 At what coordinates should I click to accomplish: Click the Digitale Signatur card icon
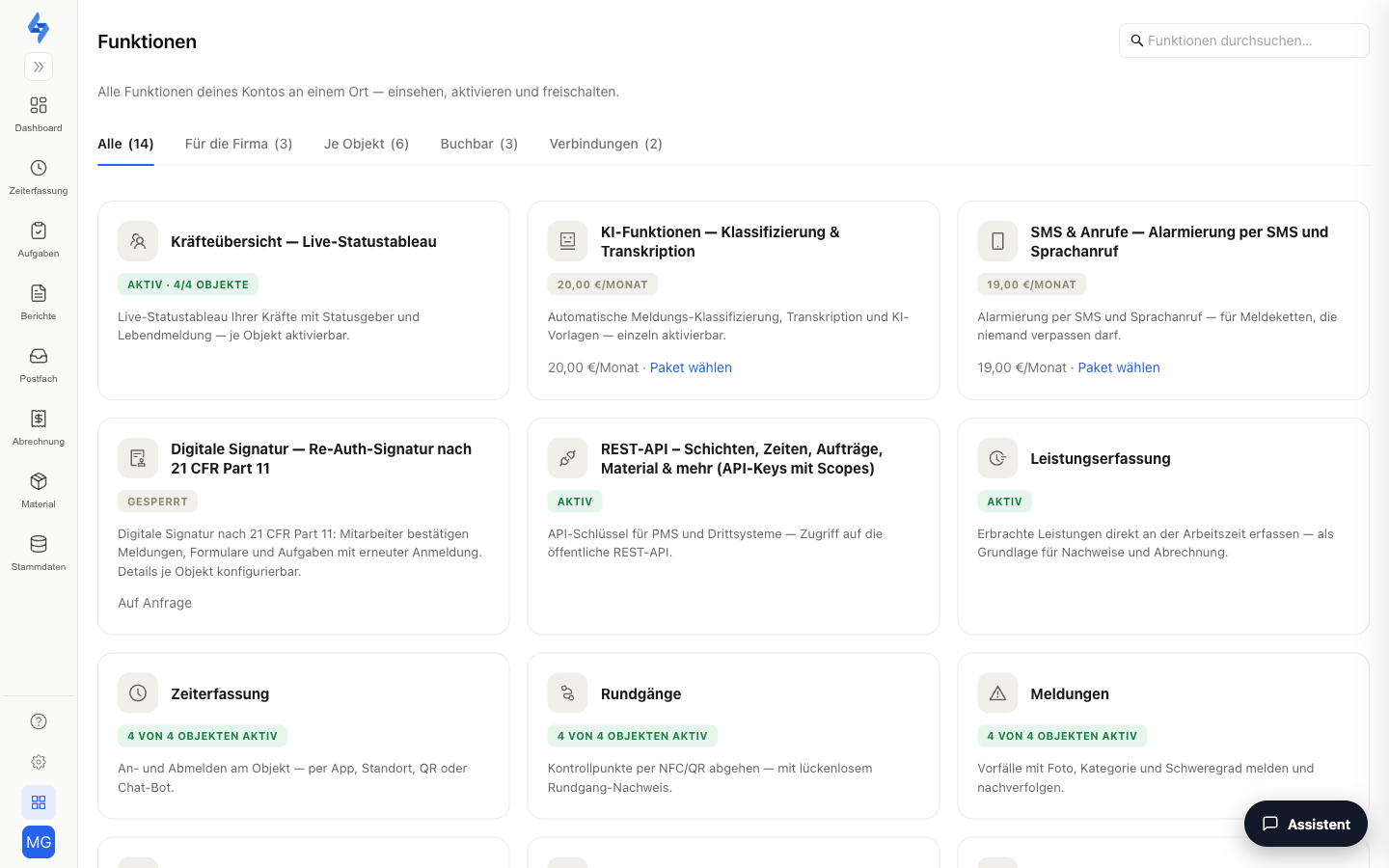[138, 458]
